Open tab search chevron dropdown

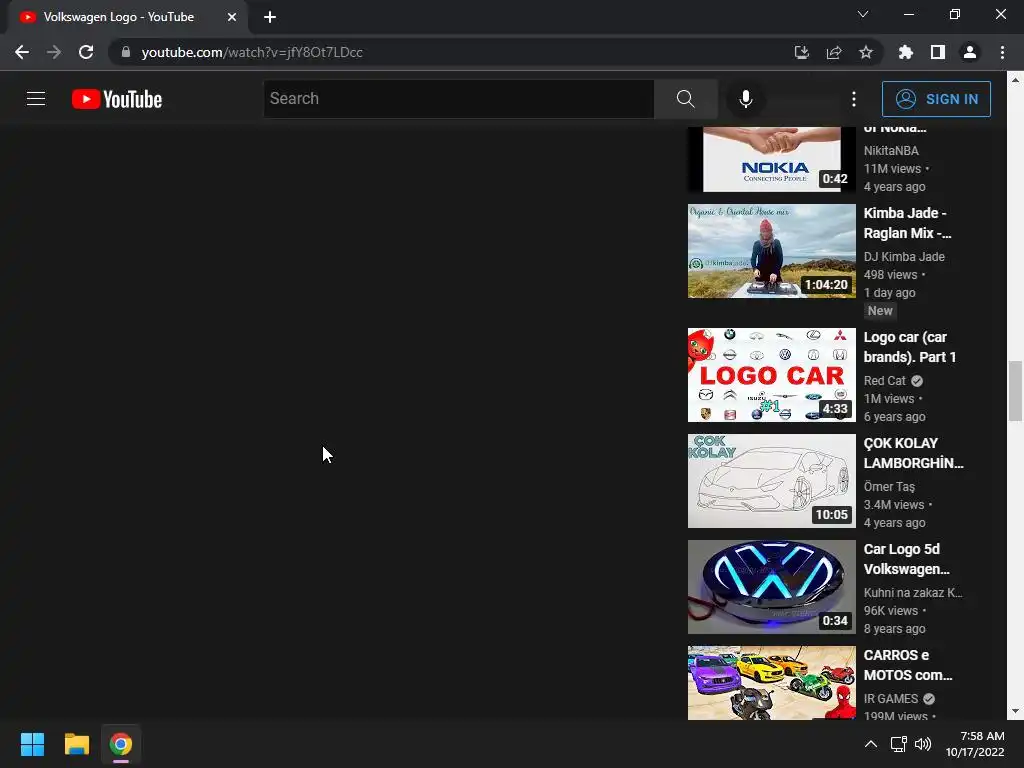click(x=863, y=14)
